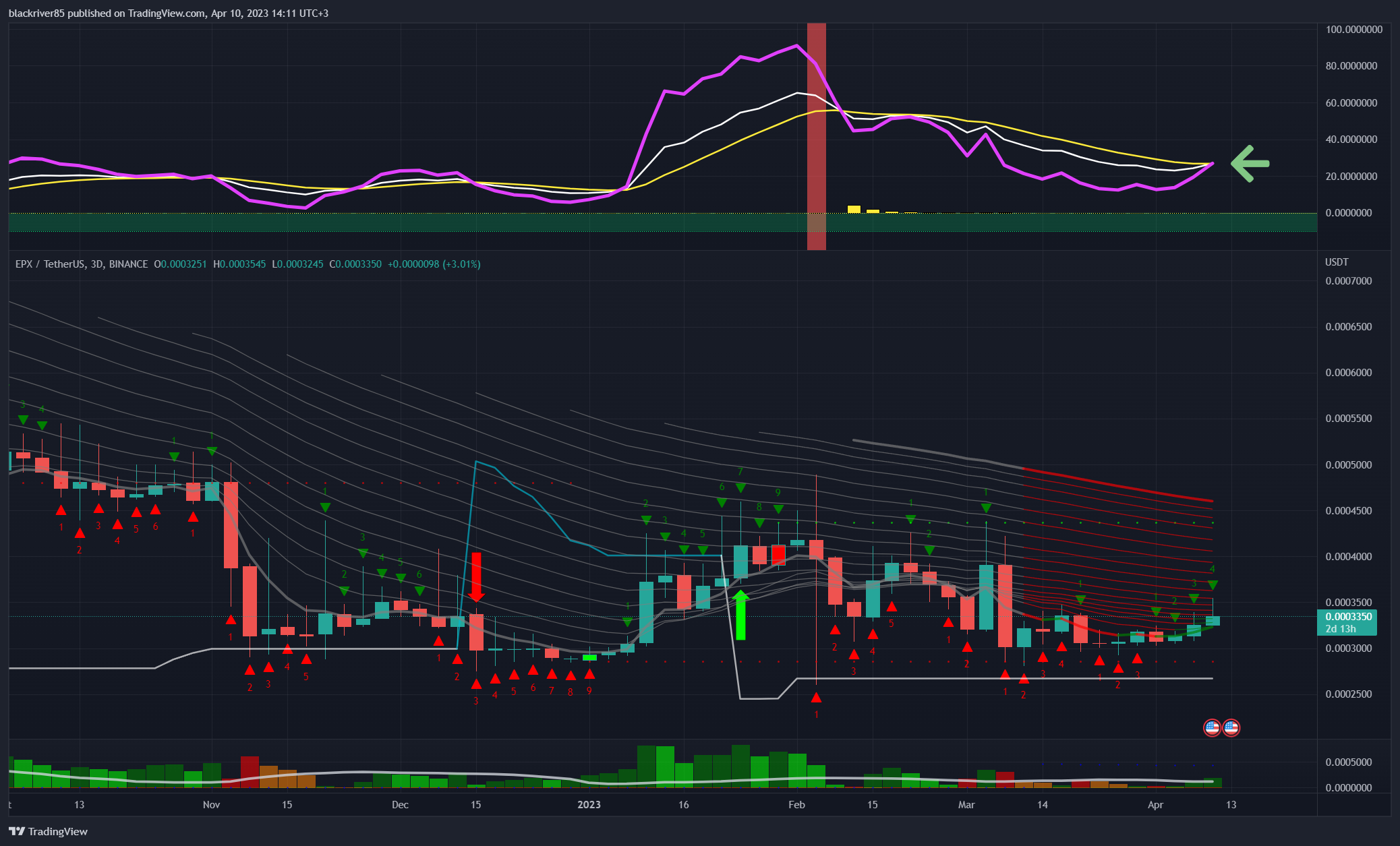Click the 0.0002500 price scale label
Viewport: 1400px width, 846px height.
[x=1349, y=694]
